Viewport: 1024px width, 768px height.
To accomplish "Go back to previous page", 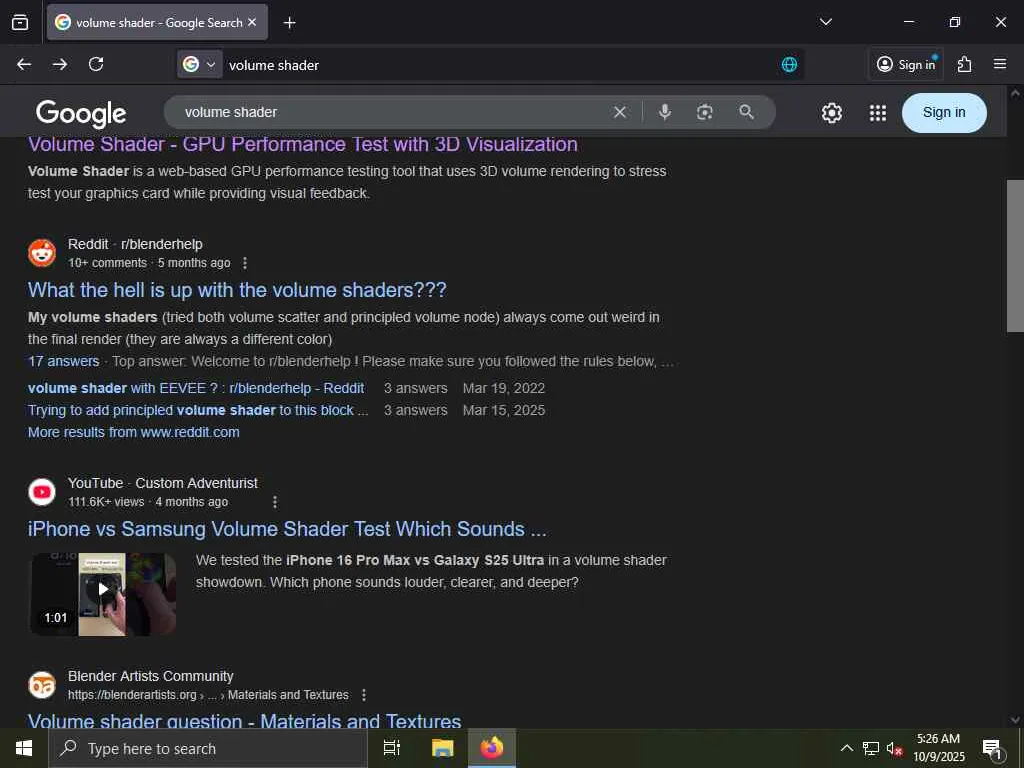I will click(x=24, y=64).
